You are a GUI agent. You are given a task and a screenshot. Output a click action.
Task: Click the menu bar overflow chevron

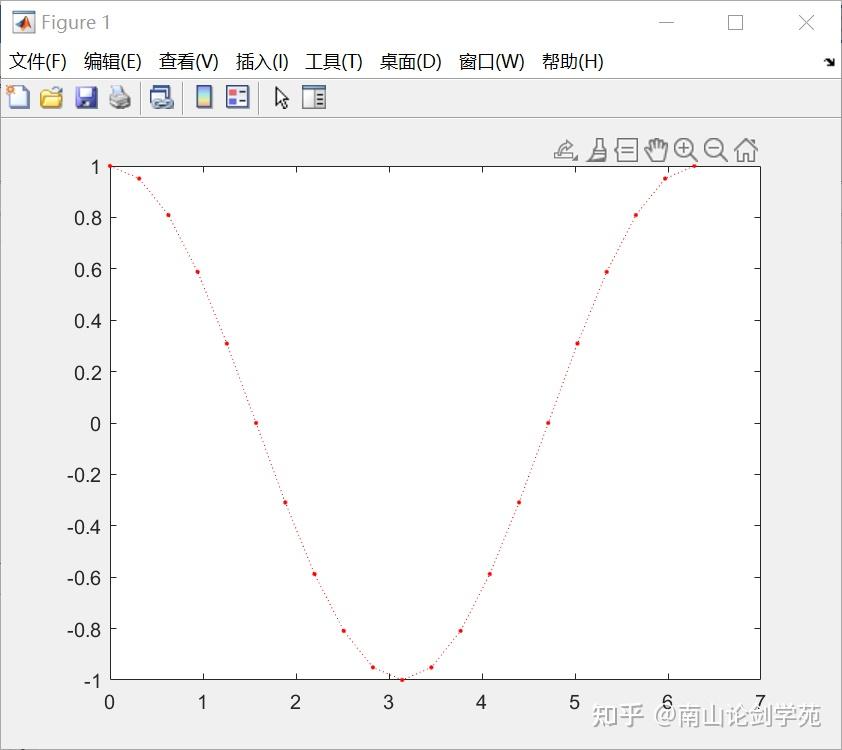click(830, 61)
